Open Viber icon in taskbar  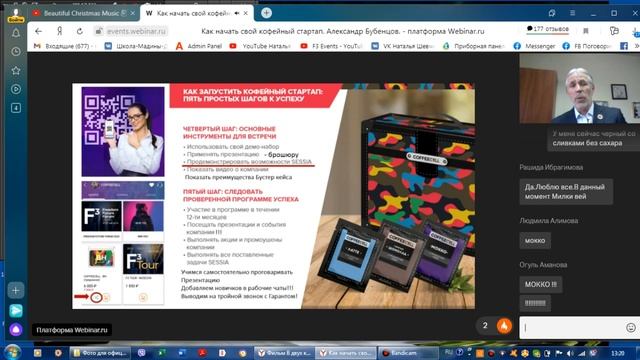pos(142,353)
